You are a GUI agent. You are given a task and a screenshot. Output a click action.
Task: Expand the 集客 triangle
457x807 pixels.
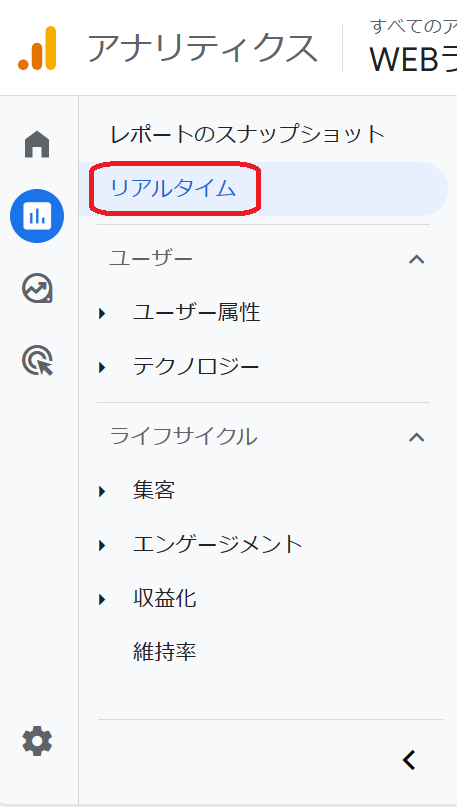pos(102,492)
